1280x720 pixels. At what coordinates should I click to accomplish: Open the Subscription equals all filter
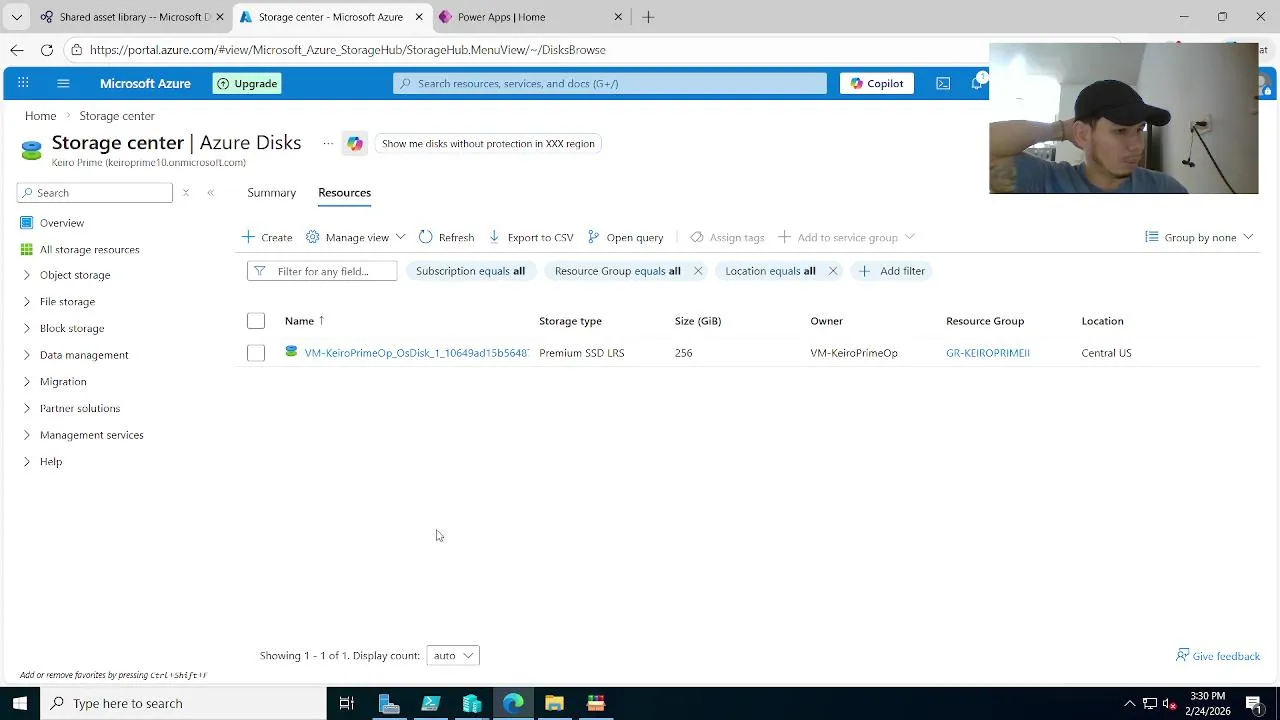[470, 271]
